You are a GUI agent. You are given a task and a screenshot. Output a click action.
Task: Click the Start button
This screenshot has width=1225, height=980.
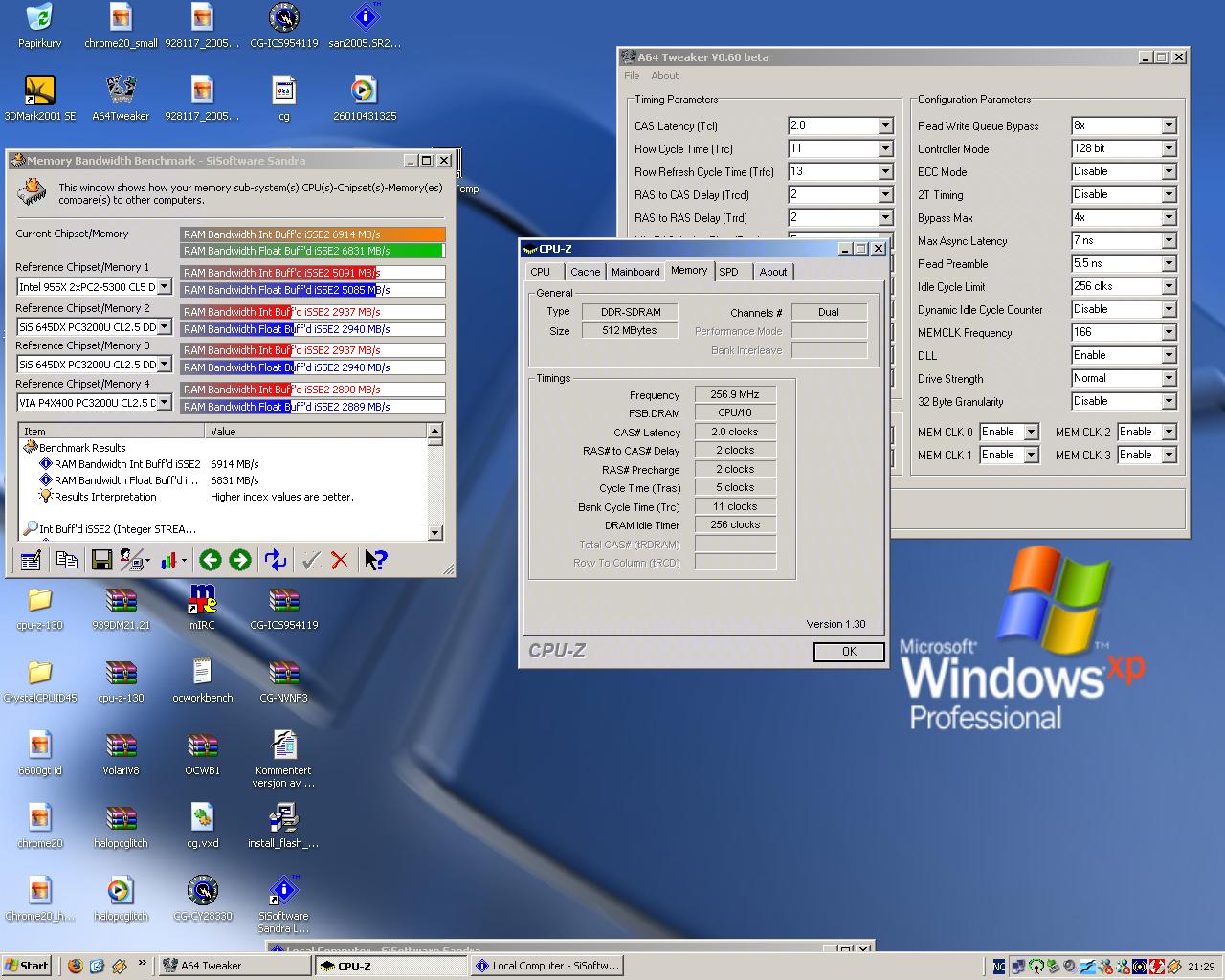click(x=27, y=966)
